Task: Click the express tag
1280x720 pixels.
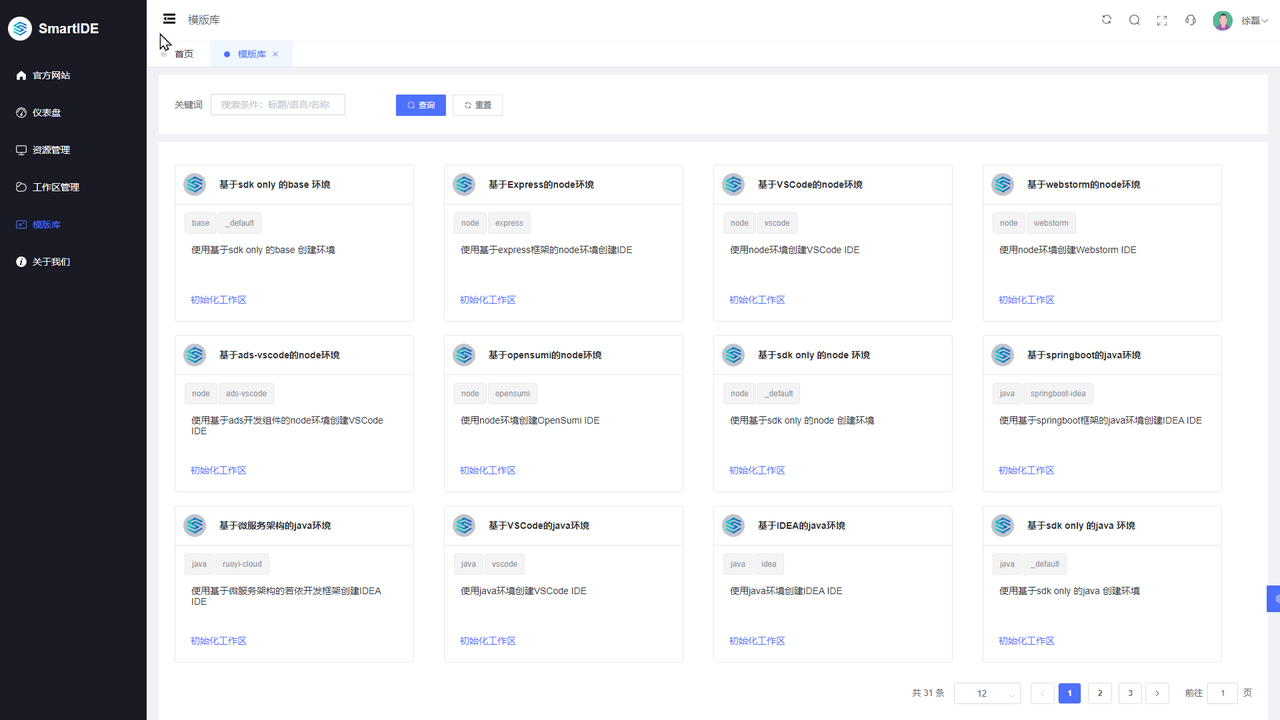Action: tap(509, 223)
